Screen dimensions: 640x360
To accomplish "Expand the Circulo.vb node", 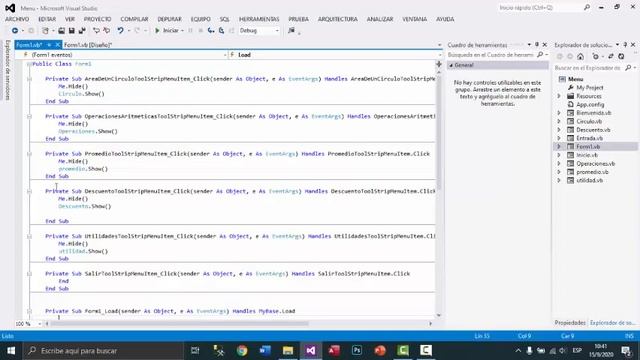I will click(x=559, y=121).
